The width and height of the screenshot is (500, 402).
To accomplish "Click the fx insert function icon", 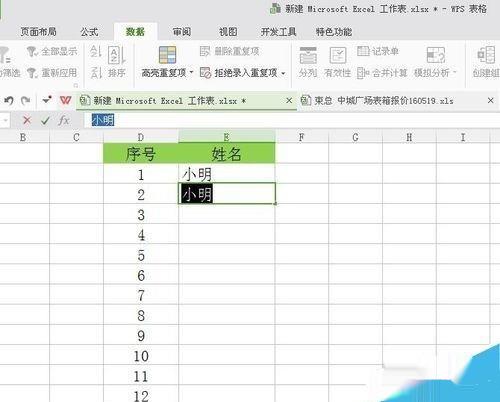I will pos(64,120).
